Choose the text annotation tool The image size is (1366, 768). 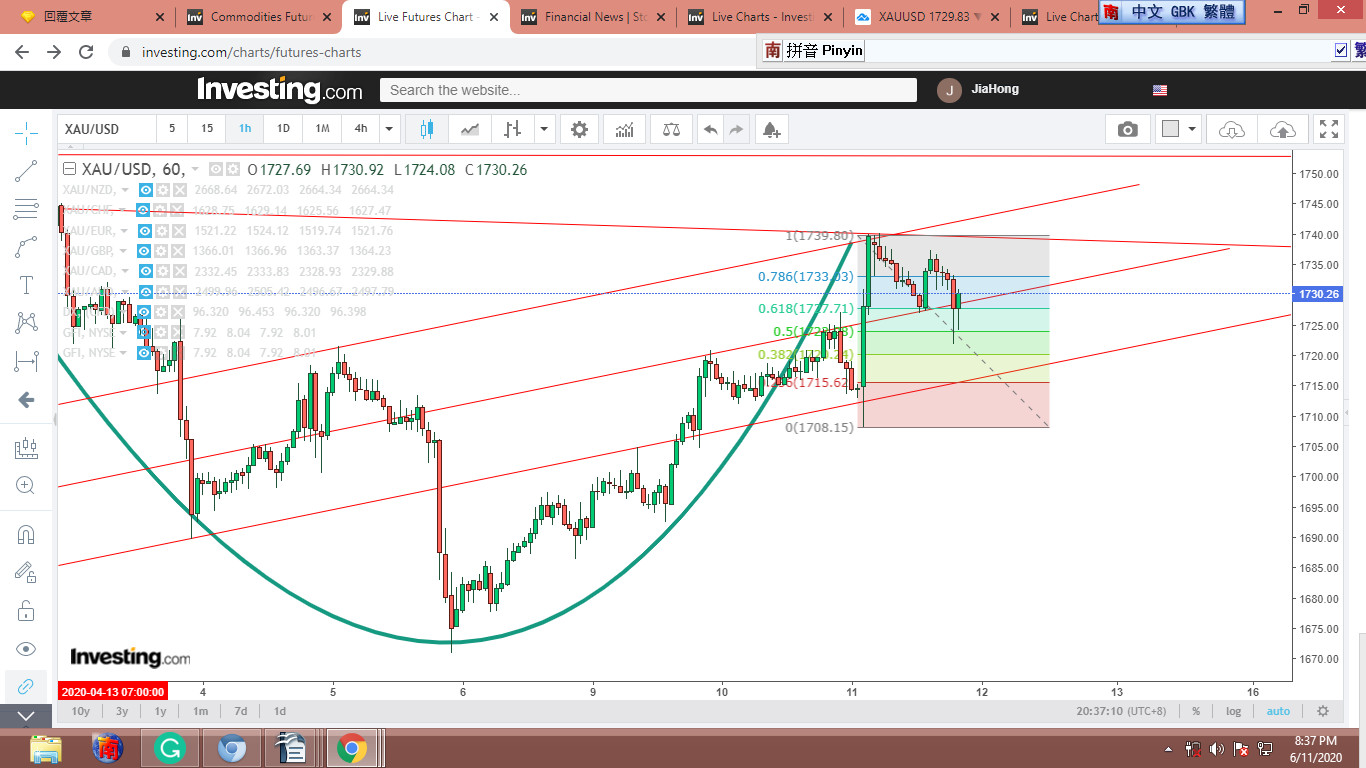[x=26, y=286]
